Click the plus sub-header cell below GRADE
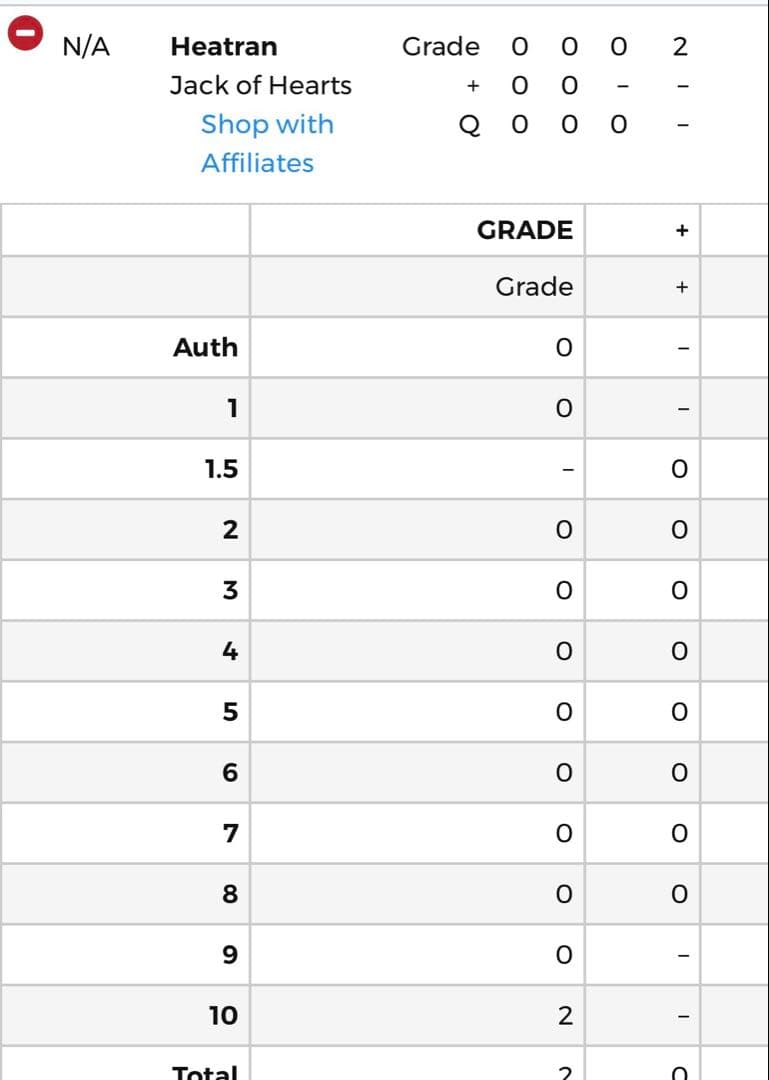769x1080 pixels. [x=682, y=287]
